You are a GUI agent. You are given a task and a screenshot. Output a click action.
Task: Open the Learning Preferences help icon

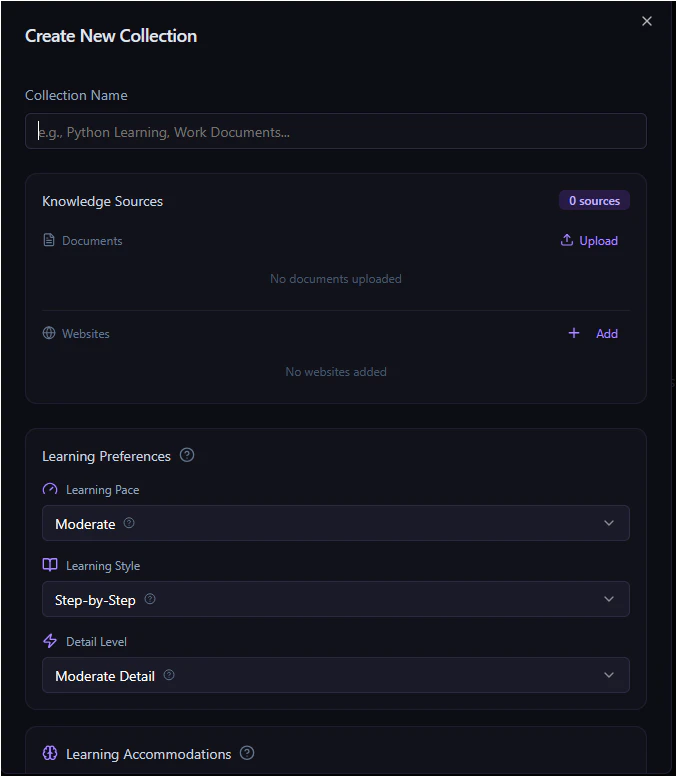click(x=187, y=455)
